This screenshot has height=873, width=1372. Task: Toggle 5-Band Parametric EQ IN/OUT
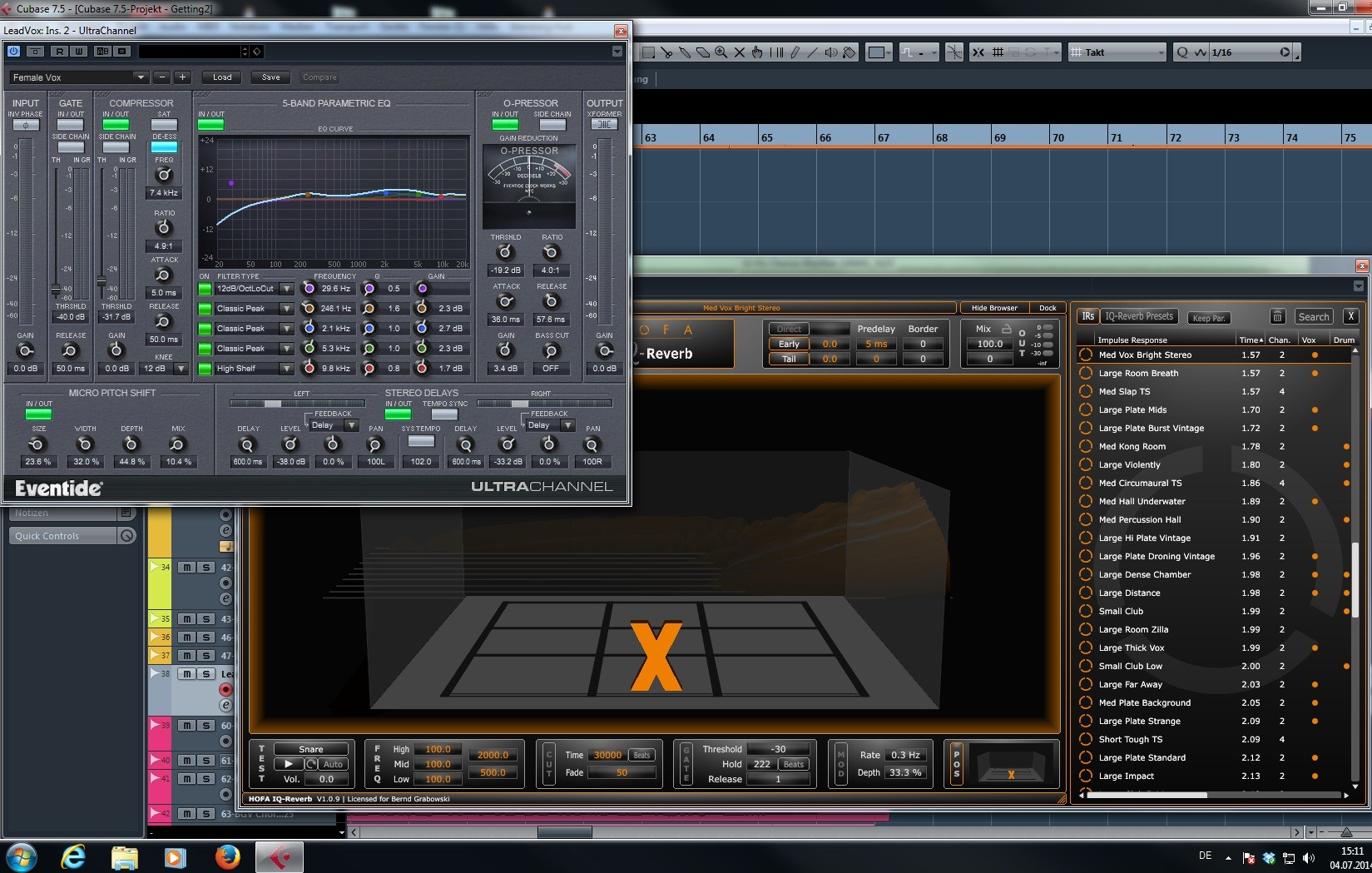[211, 125]
